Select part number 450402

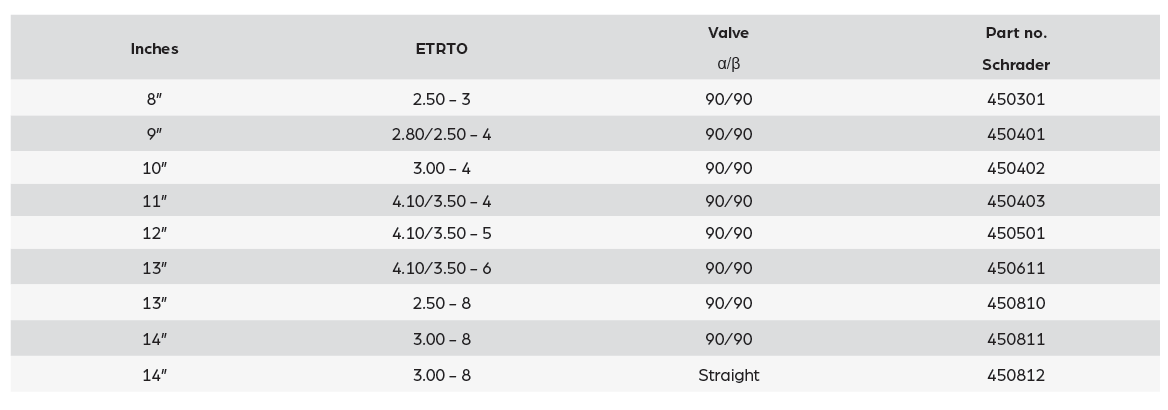1015,168
